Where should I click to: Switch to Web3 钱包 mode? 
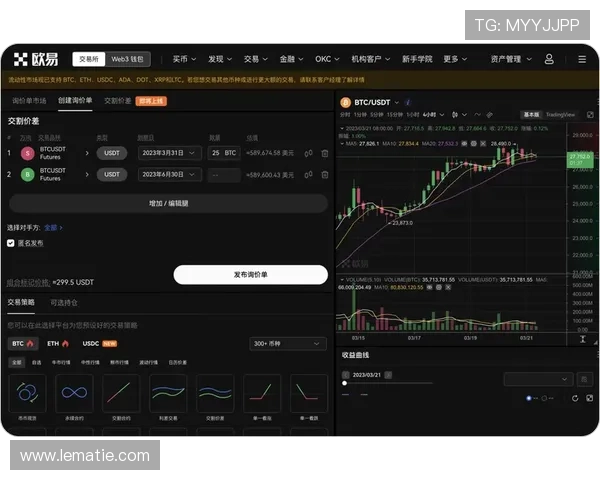127,59
